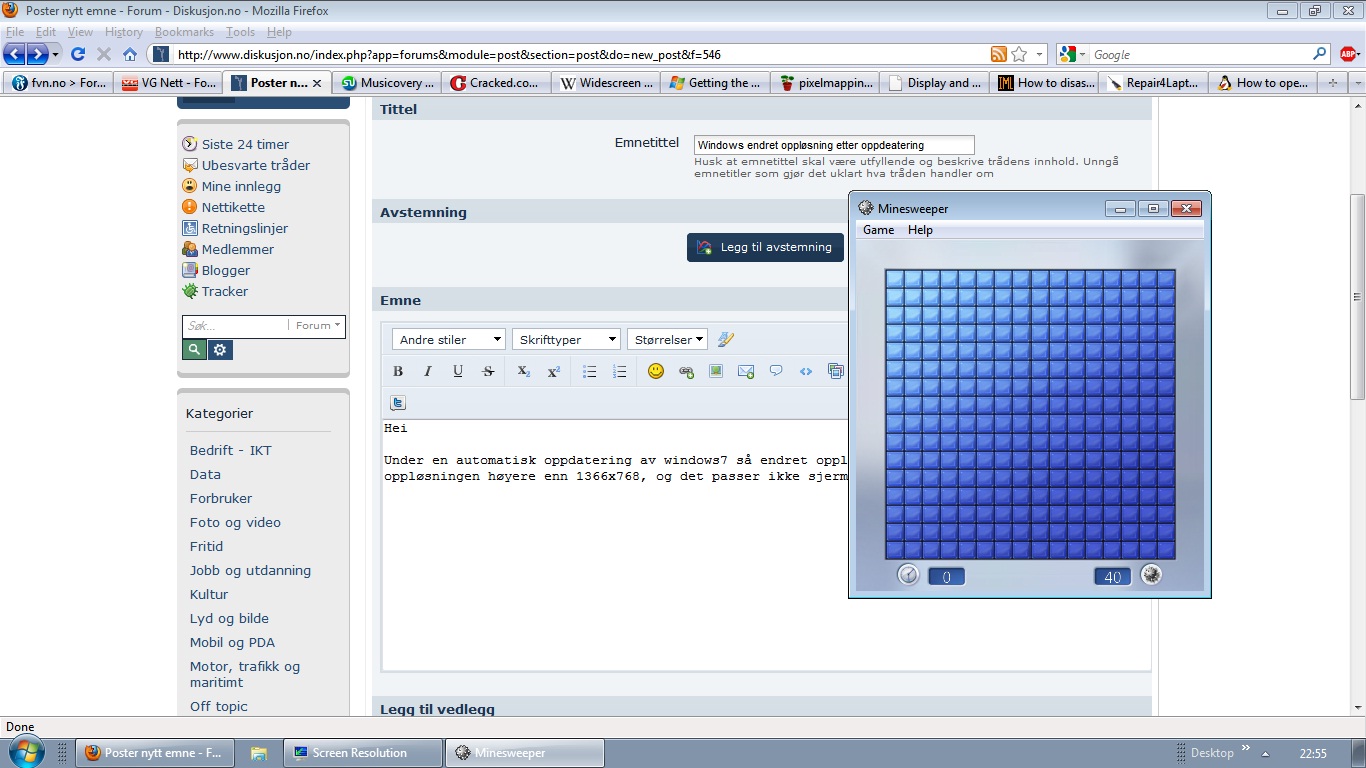This screenshot has height=768, width=1366.
Task: Click the green search button in sidebar
Action: [195, 349]
